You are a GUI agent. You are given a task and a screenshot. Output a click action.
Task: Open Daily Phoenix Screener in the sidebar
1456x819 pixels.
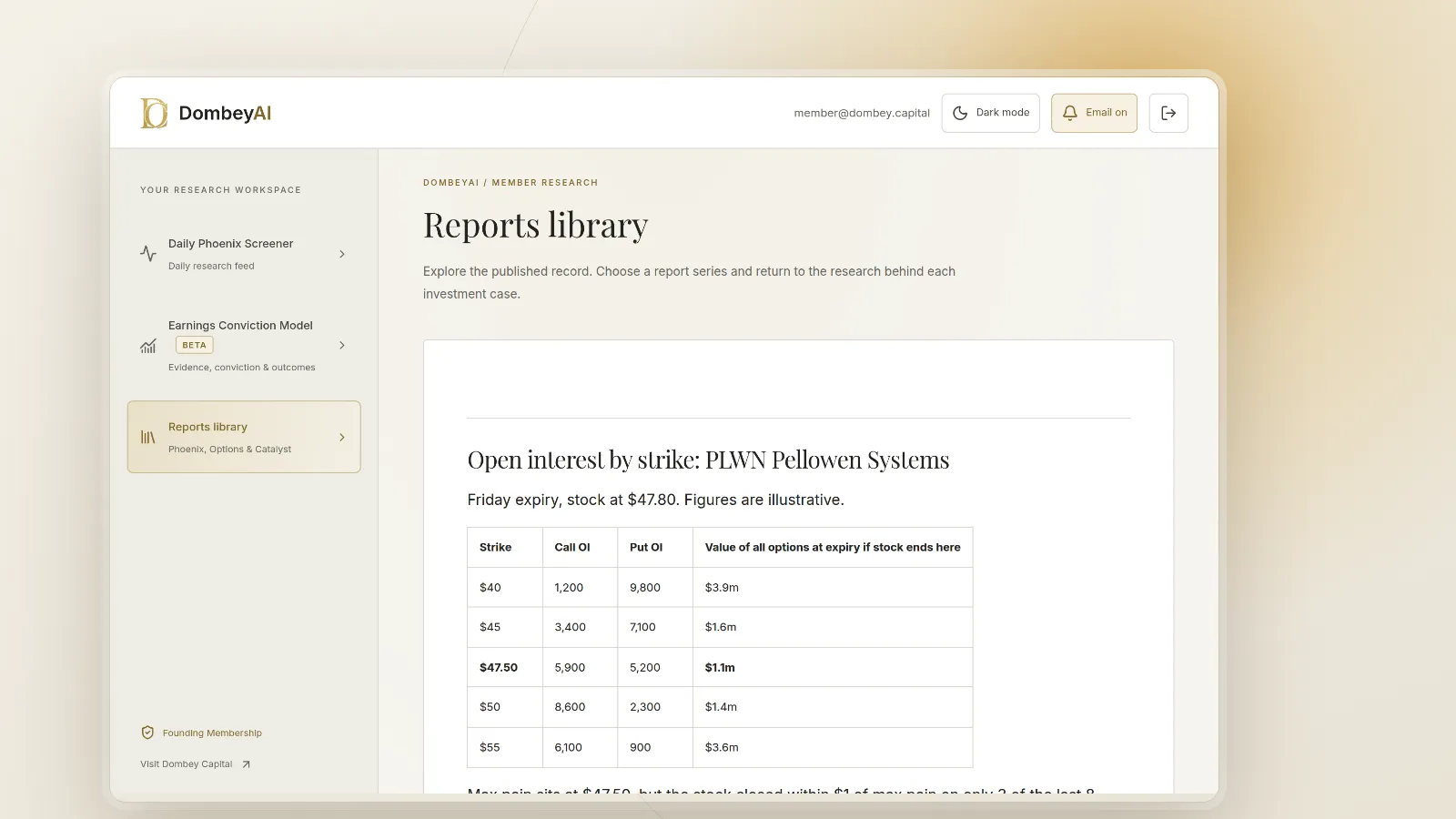pos(244,254)
